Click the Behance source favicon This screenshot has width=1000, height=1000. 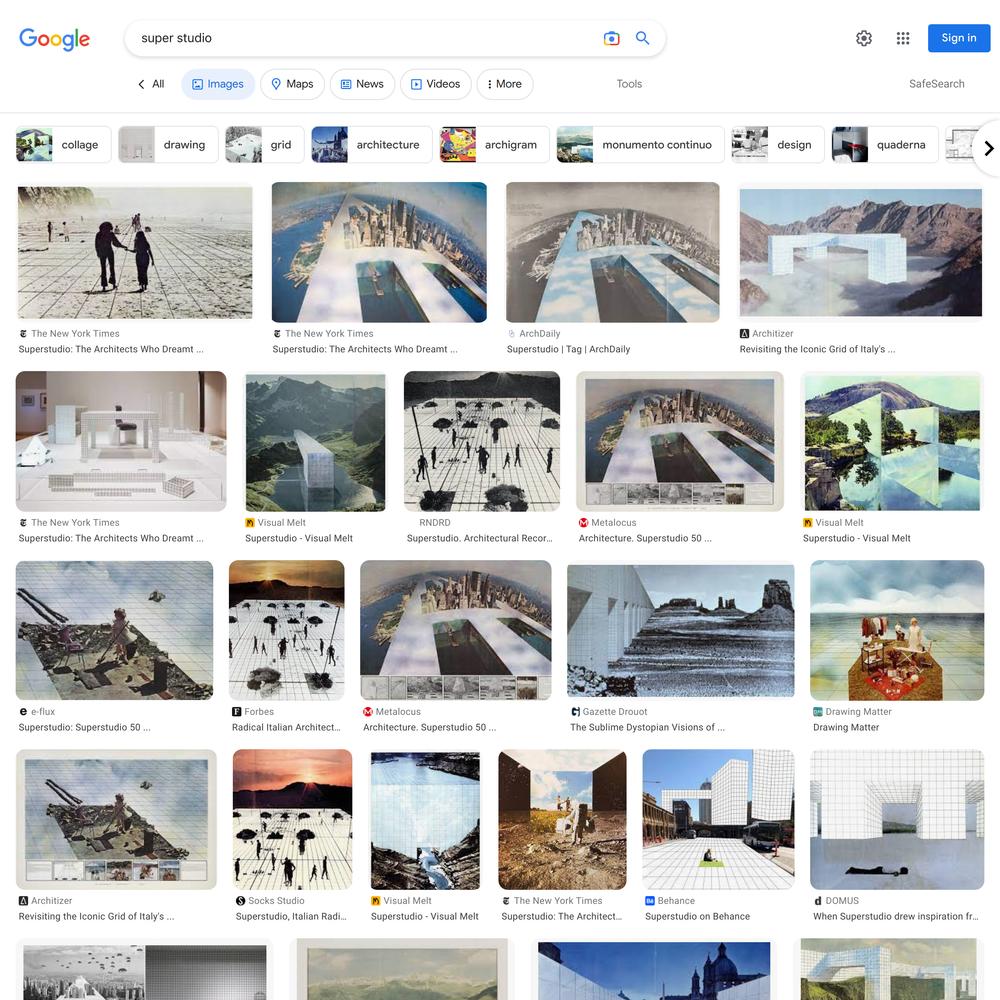tap(650, 901)
